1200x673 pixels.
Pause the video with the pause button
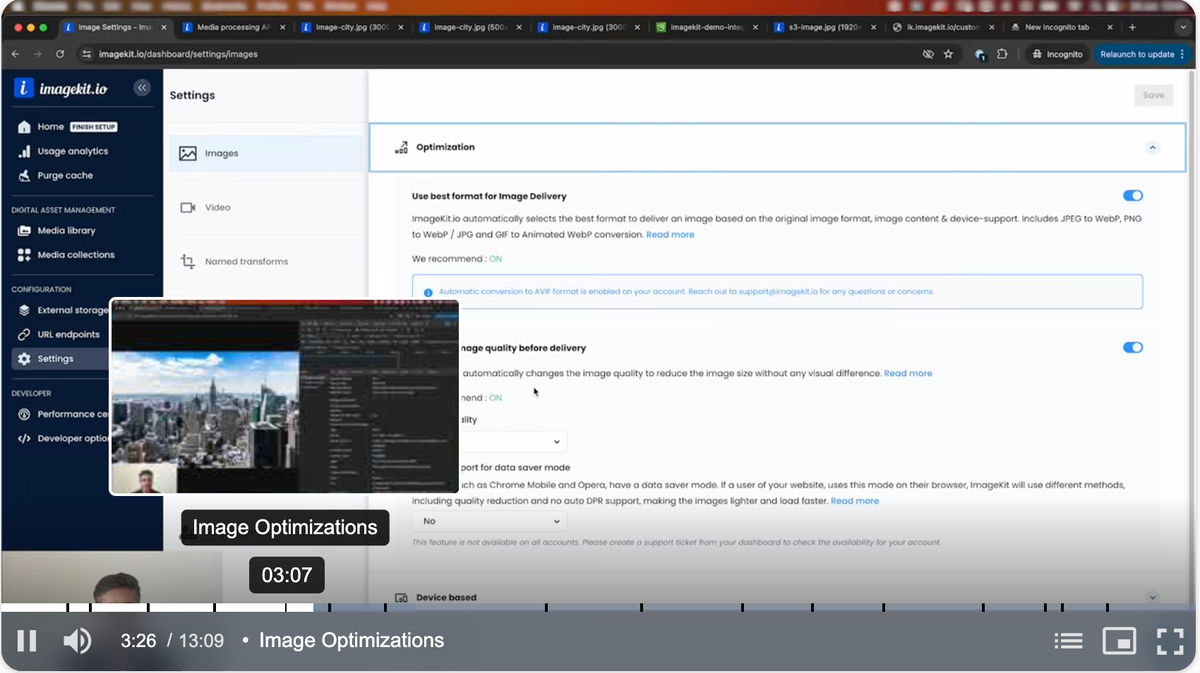(27, 641)
